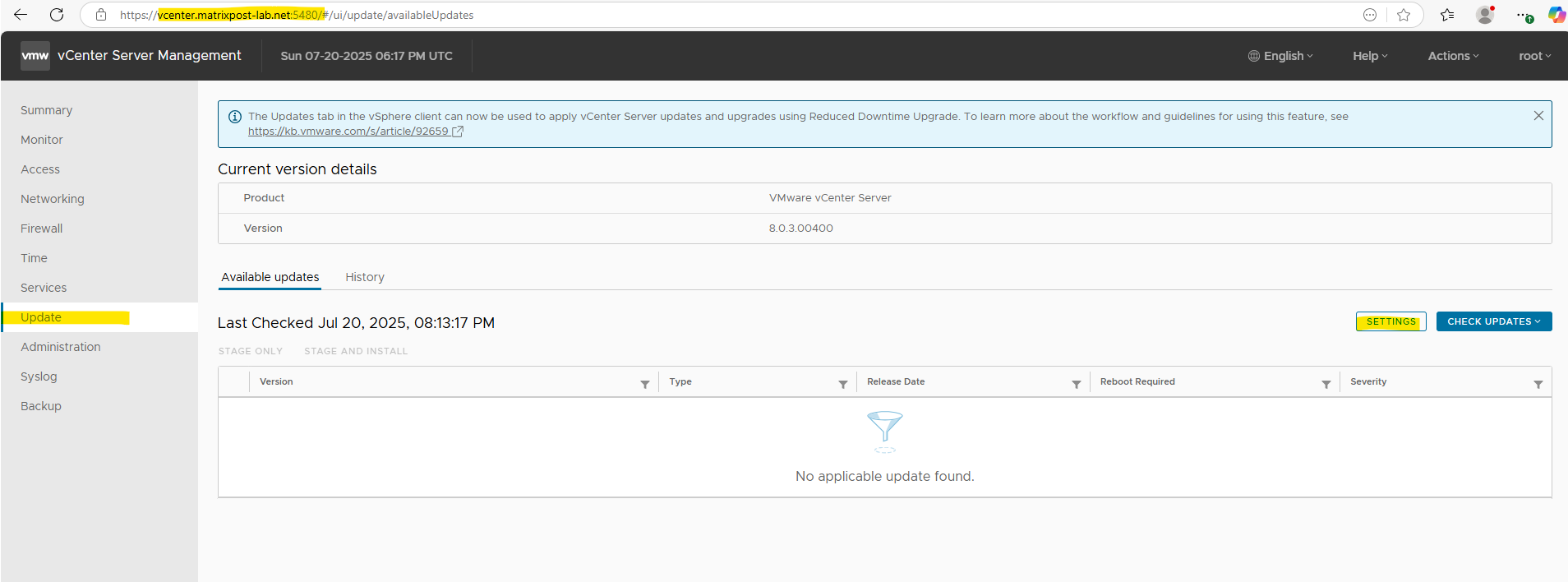Click the vmw logo
The height and width of the screenshot is (582, 1568).
[x=35, y=56]
